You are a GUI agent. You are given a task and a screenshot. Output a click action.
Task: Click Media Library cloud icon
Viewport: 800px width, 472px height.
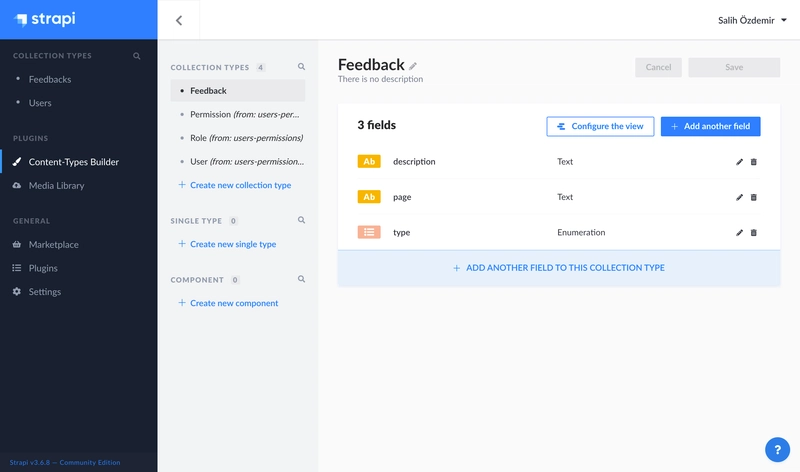(x=17, y=185)
